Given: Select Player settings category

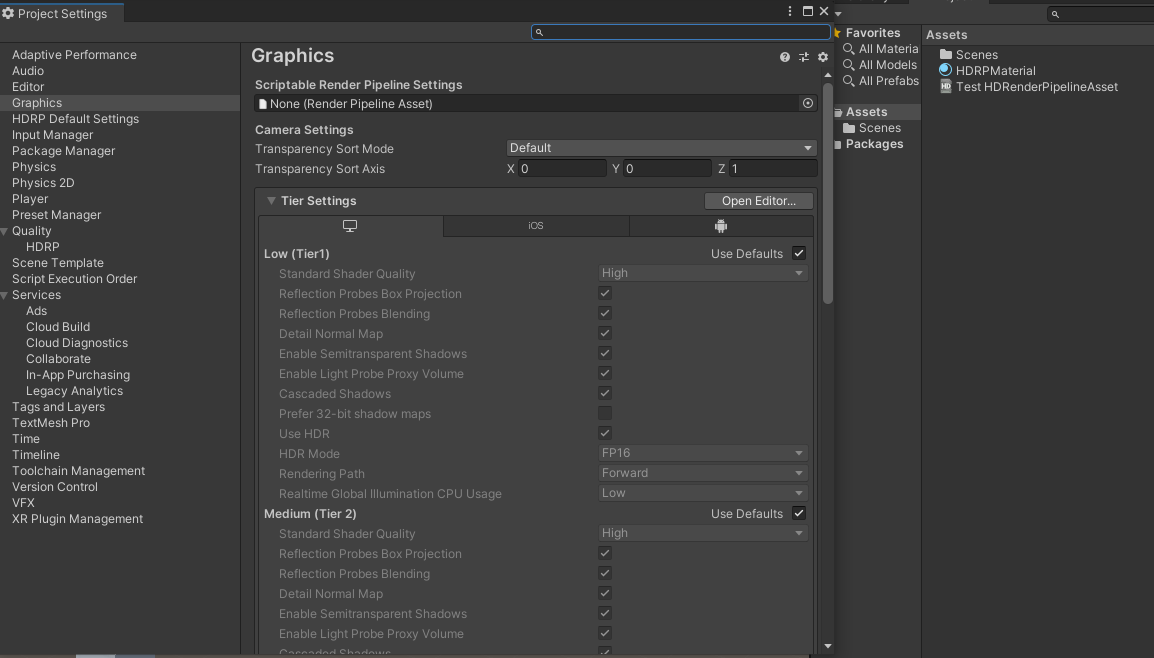Looking at the screenshot, I should pos(29,199).
